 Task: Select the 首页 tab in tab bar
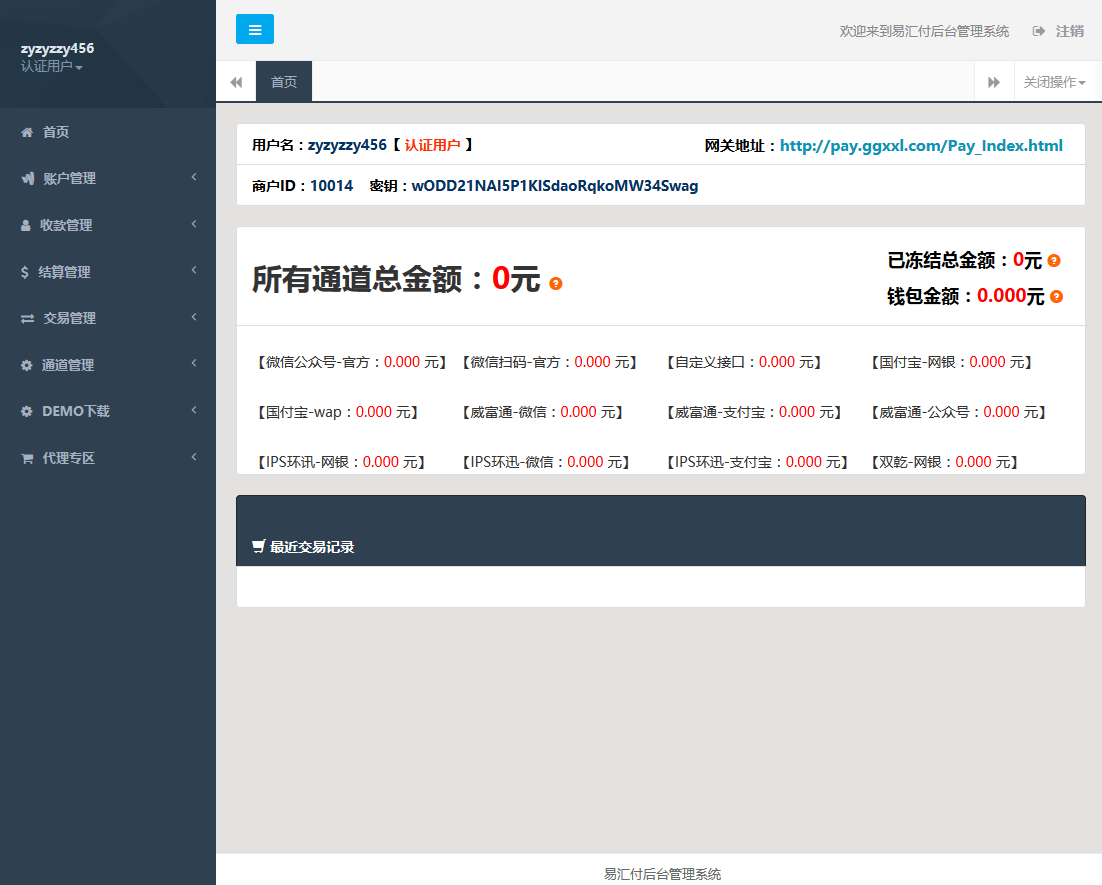[284, 82]
